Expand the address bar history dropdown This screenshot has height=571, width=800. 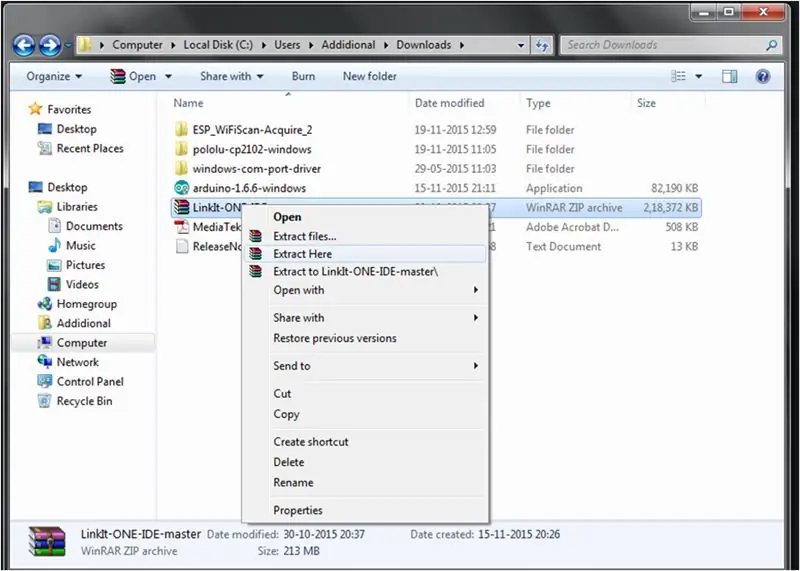pyautogui.click(x=520, y=45)
